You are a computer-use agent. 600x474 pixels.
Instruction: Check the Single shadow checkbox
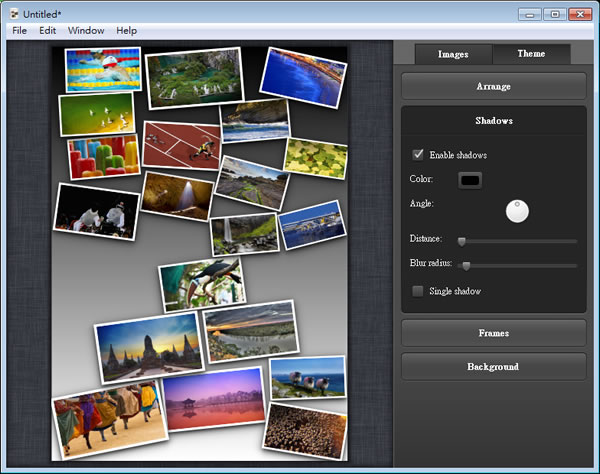418,291
